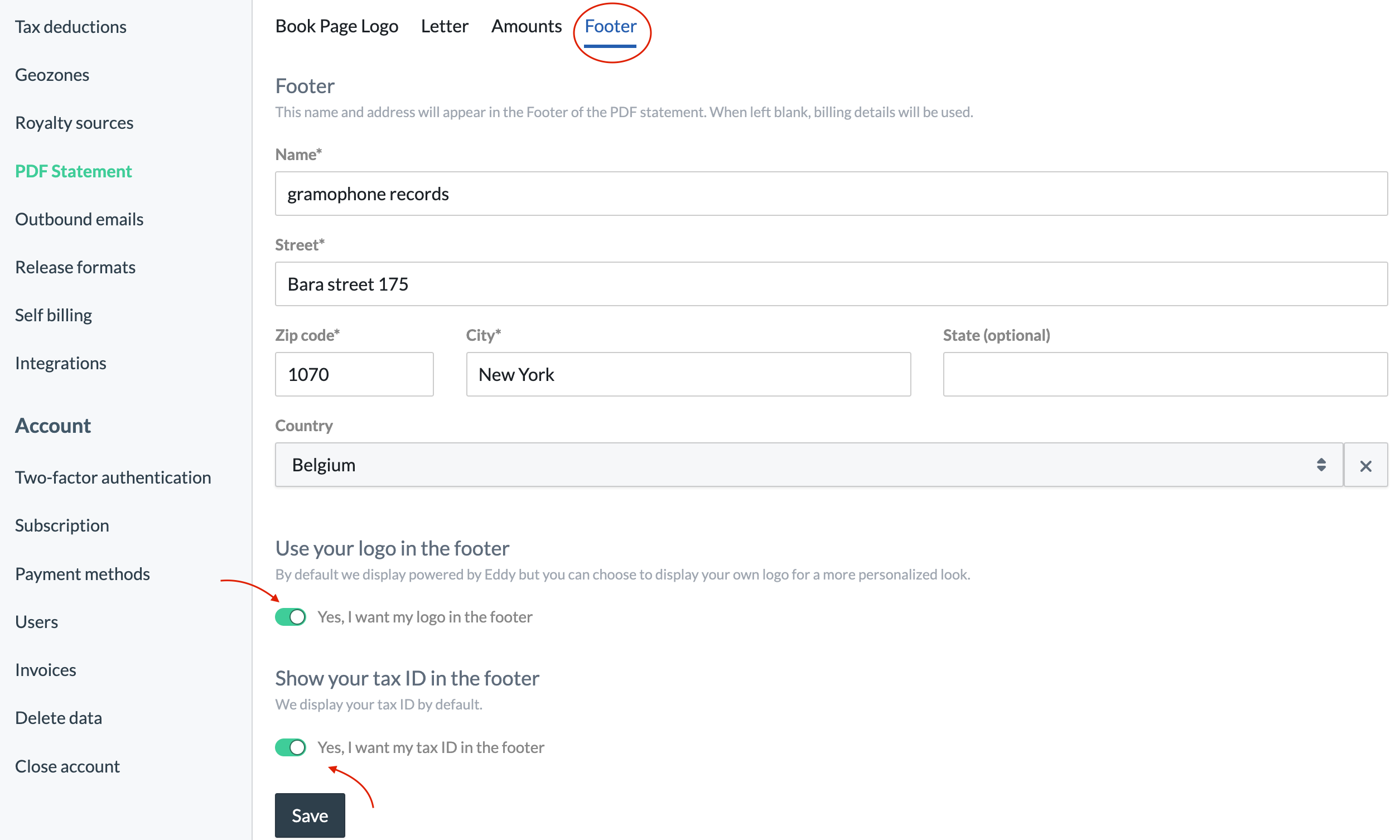Click the Footer tab
The width and height of the screenshot is (1400, 840).
tap(610, 25)
